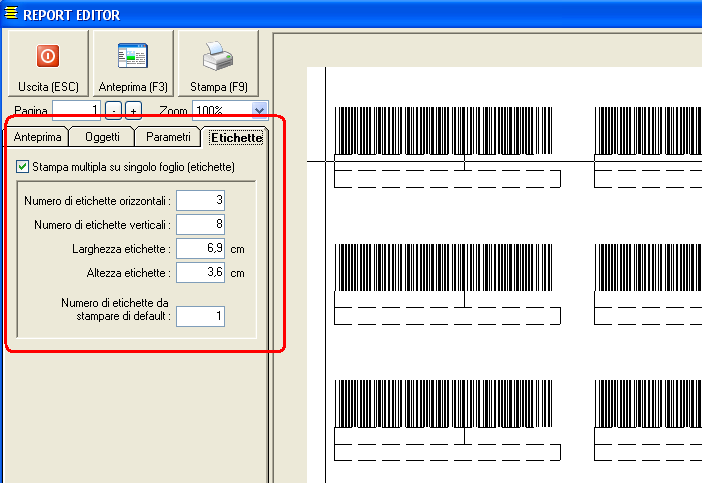Click the Larghezza etichette field

click(201, 248)
